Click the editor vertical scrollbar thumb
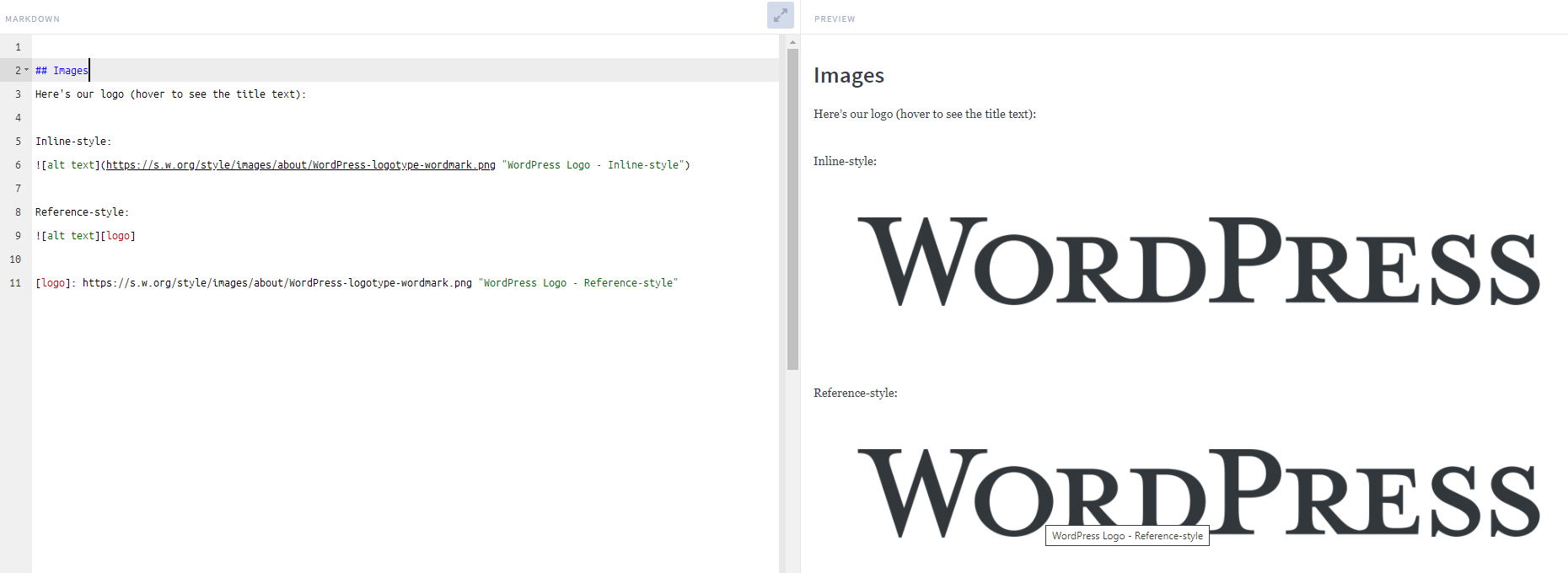This screenshot has height=573, width=1568. [x=792, y=209]
